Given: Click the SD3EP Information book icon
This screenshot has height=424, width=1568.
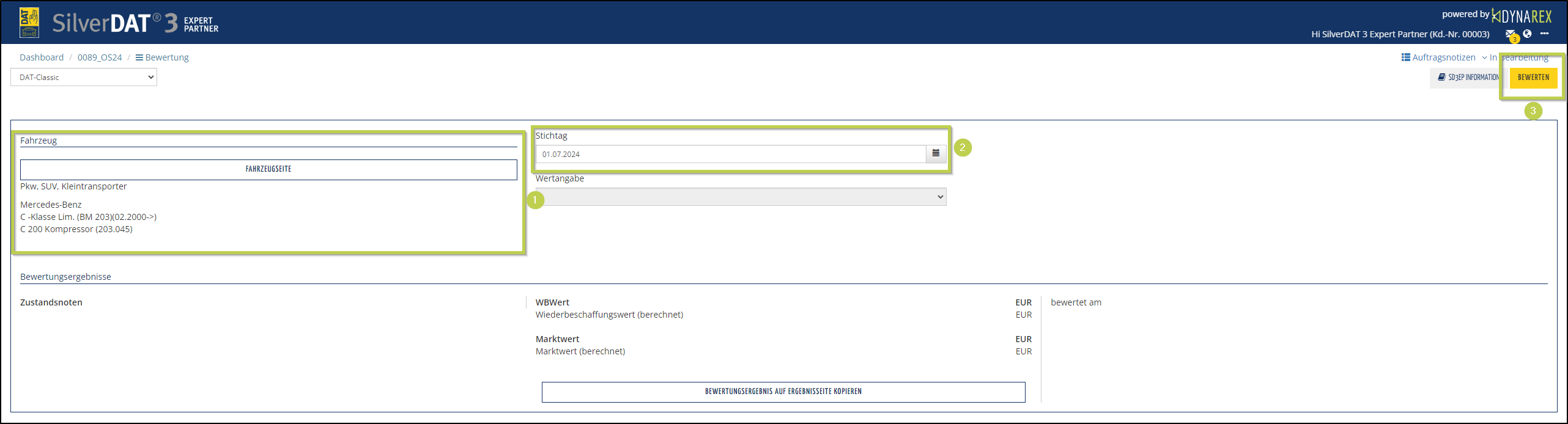Looking at the screenshot, I should tap(1441, 78).
